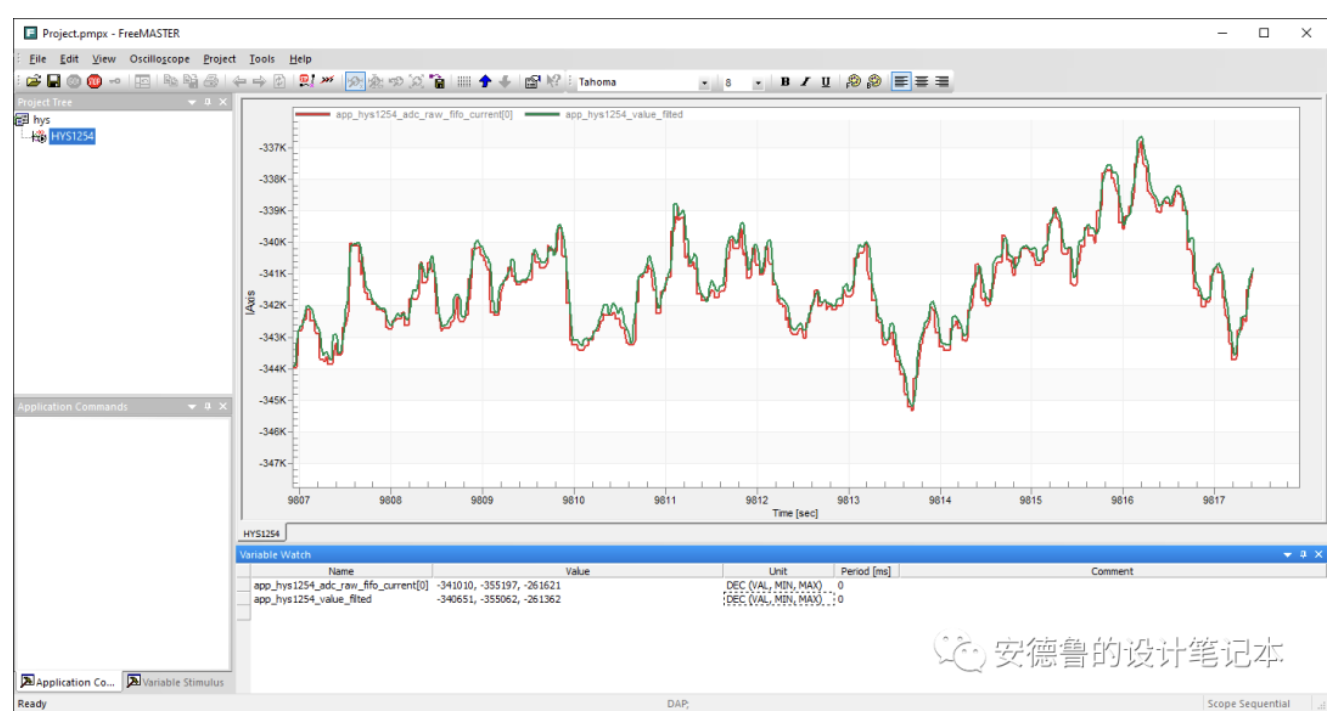Click the highlighted scope zoom tool icon
Screen dimensions: 1340x728
[355, 82]
